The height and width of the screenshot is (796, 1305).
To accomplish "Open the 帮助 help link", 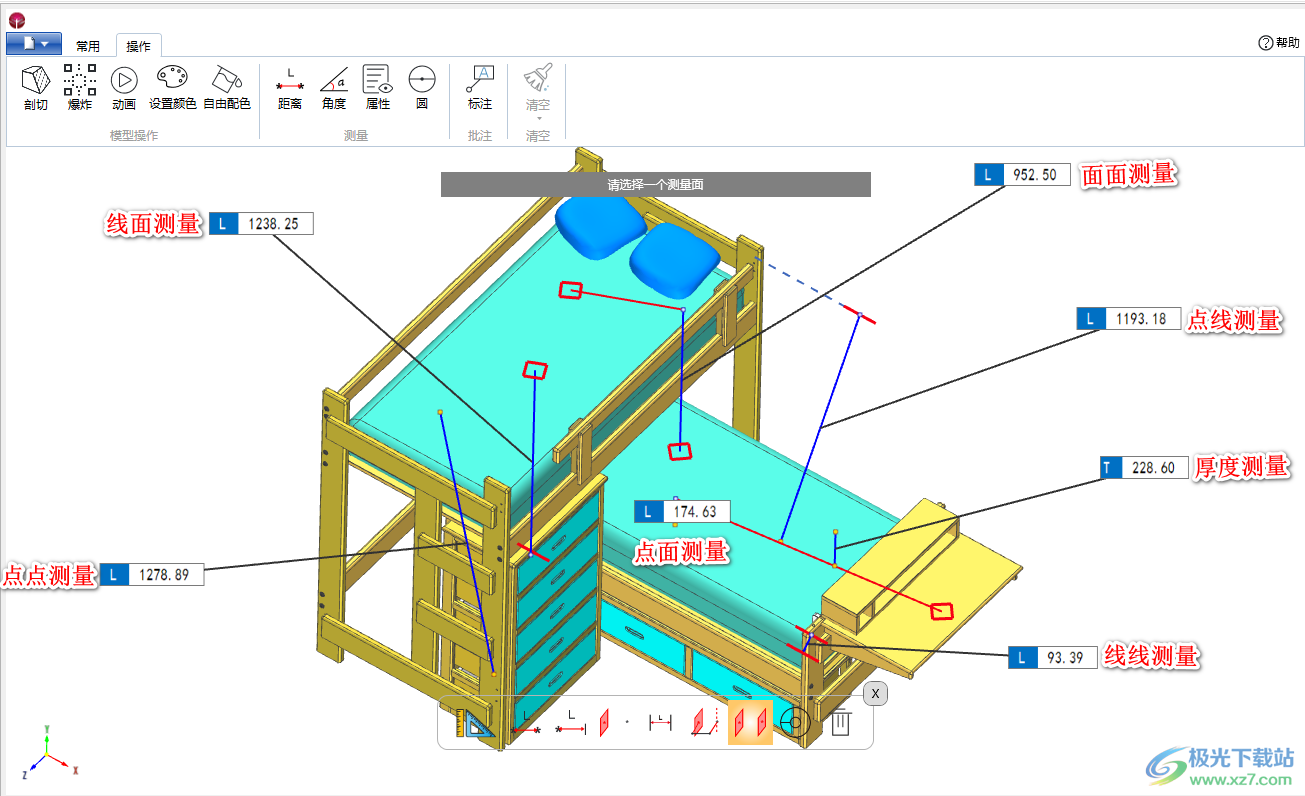I will pos(1279,43).
